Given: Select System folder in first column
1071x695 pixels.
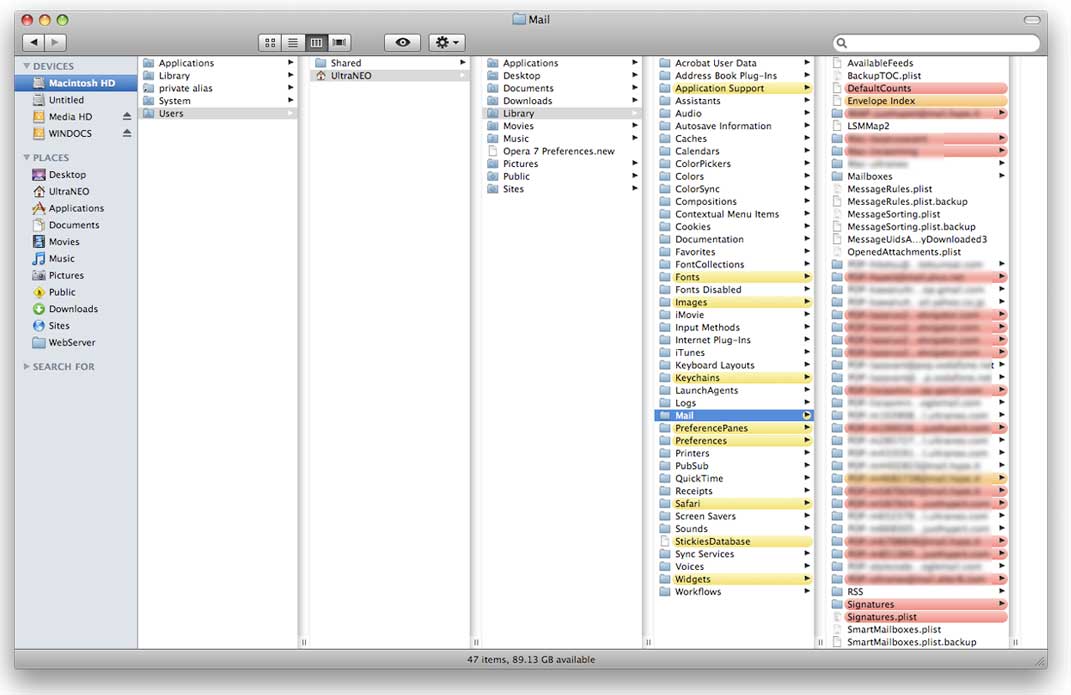Looking at the screenshot, I should click(x=218, y=101).
